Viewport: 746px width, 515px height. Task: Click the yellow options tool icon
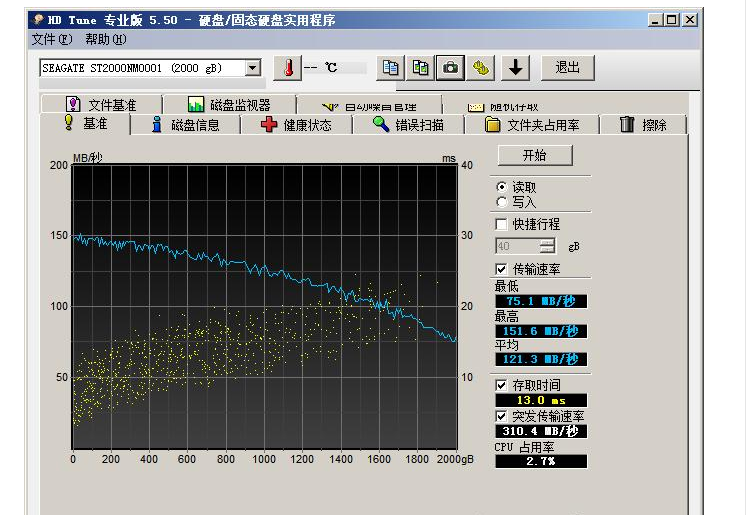click(x=482, y=68)
